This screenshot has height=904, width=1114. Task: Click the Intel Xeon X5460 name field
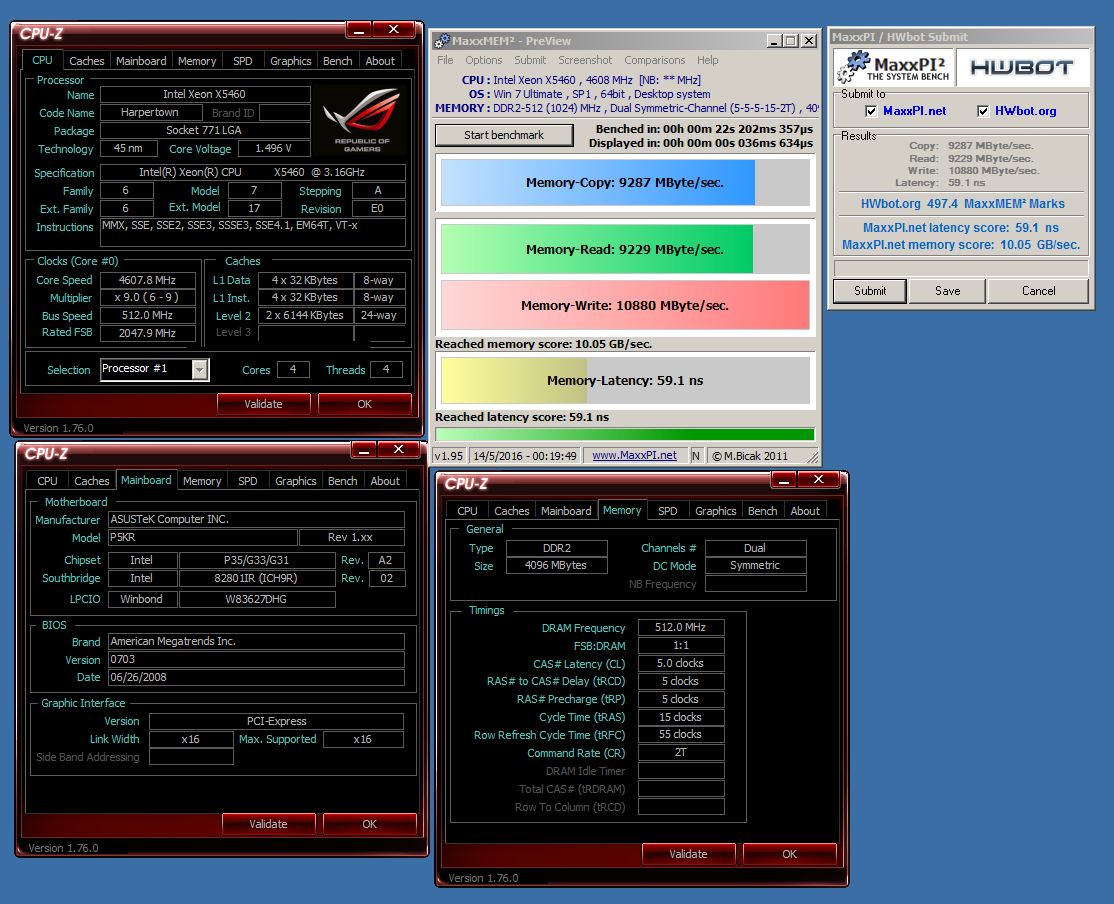205,94
